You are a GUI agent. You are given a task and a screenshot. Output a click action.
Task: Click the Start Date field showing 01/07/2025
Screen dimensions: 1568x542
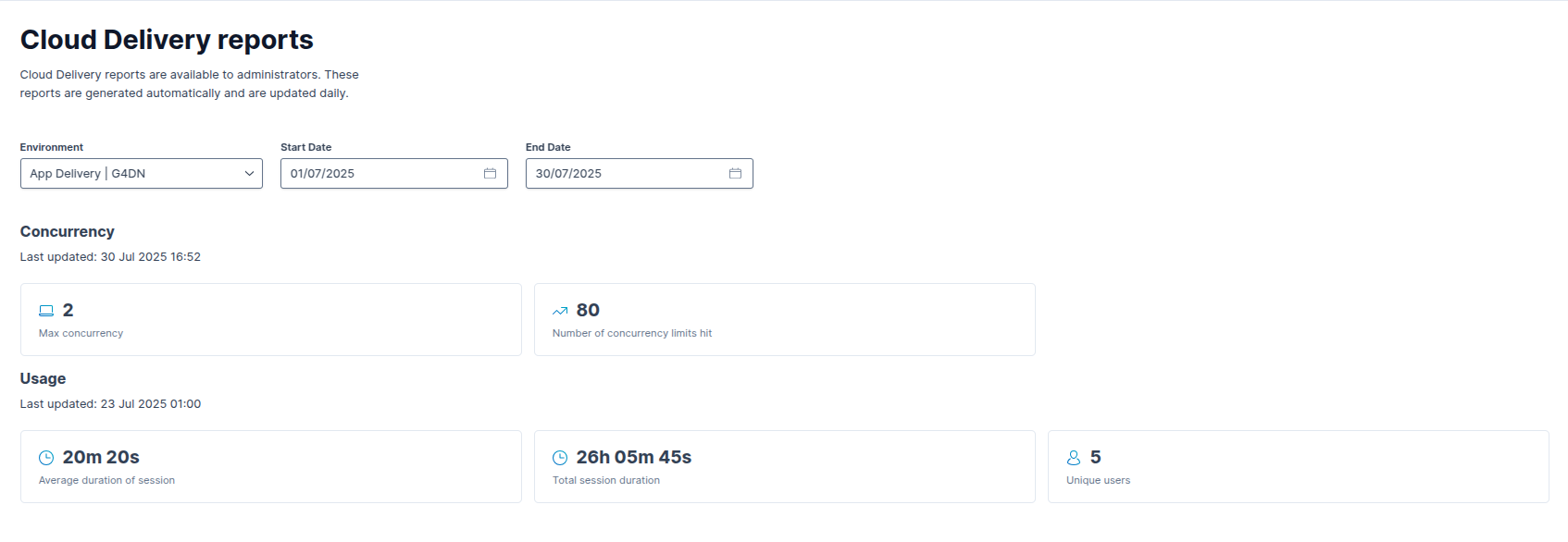380,174
